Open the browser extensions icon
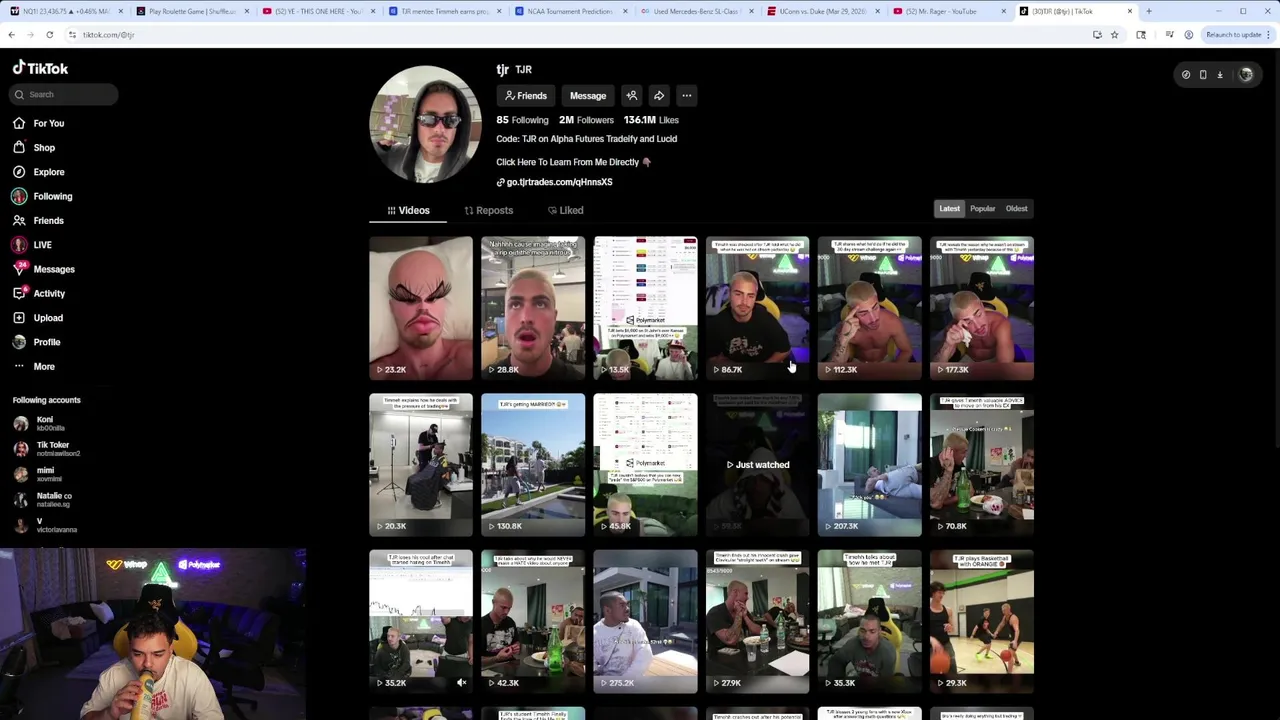 (x=1141, y=35)
